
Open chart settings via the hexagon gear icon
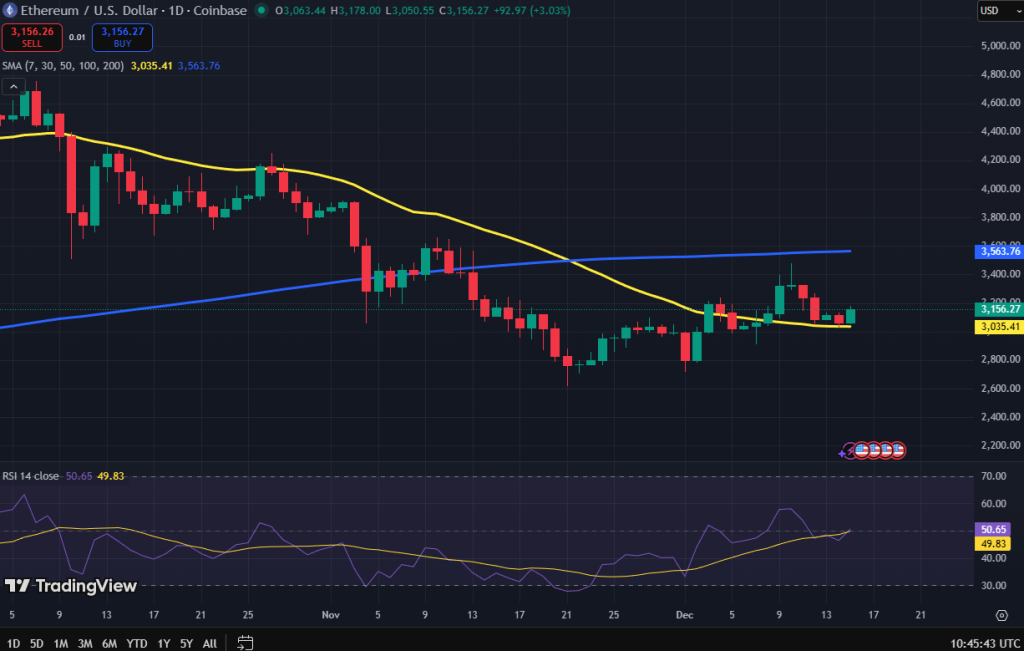(x=1001, y=615)
